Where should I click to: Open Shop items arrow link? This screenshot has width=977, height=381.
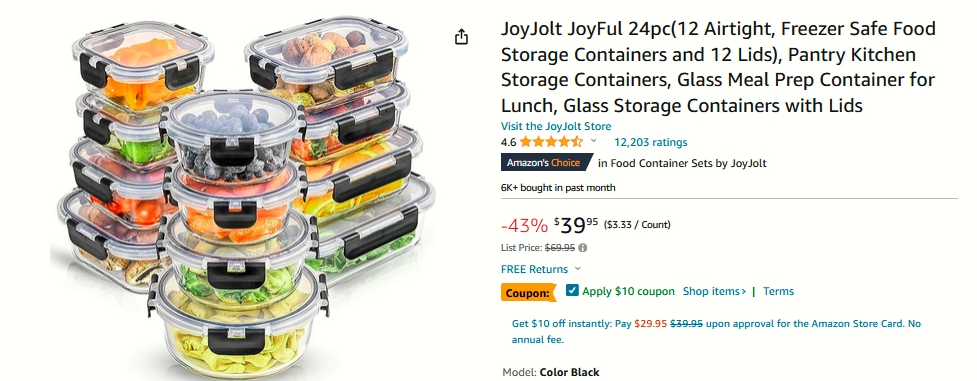click(x=715, y=291)
